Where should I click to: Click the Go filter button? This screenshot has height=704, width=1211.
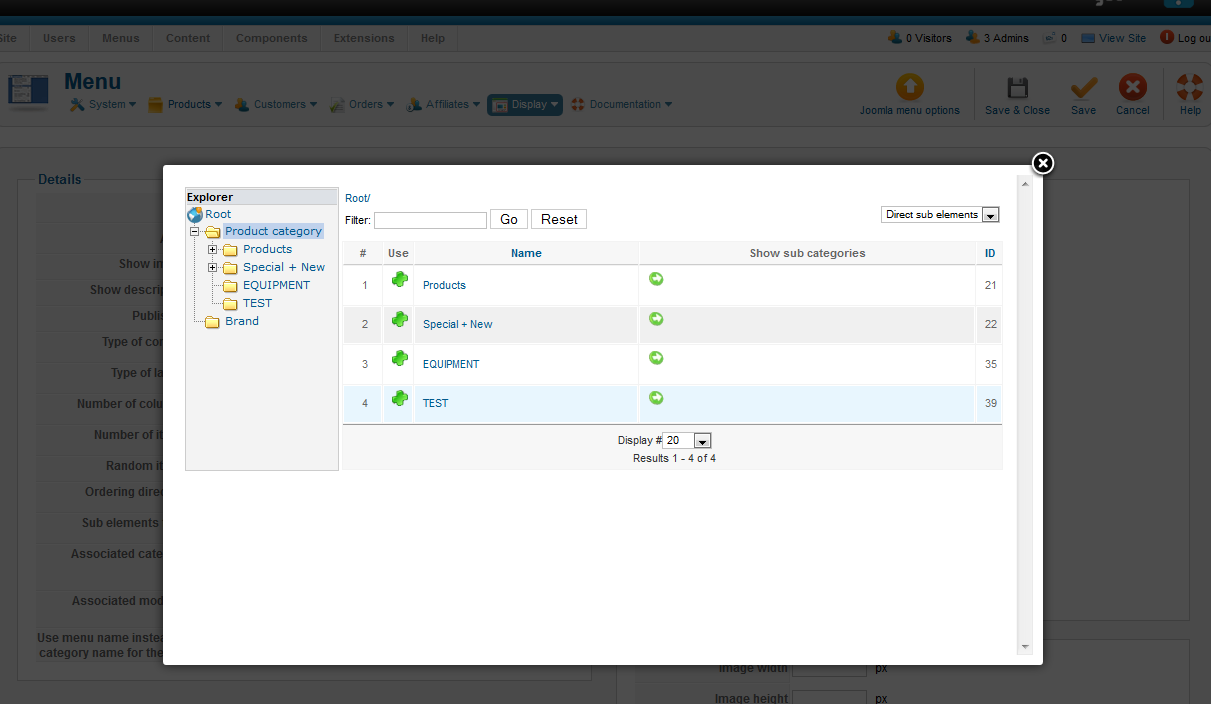click(x=509, y=220)
